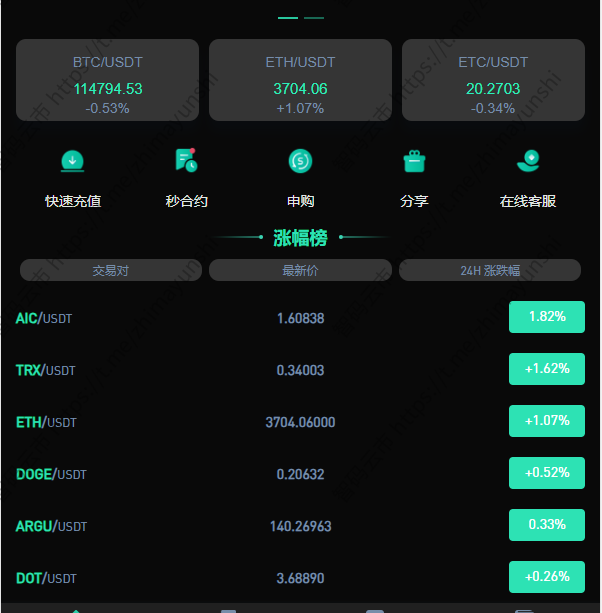Open the ETH/USDT row in gainers list
The width and height of the screenshot is (602, 613).
click(300, 422)
